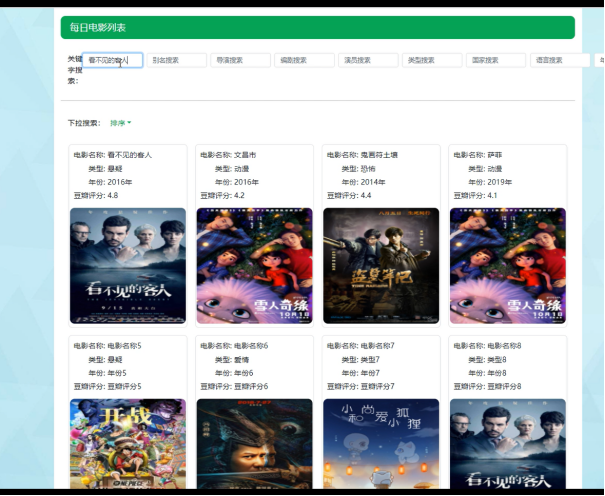Focus the 别名搜索 input box
Screen dimensions: 605x496
pos(176,60)
